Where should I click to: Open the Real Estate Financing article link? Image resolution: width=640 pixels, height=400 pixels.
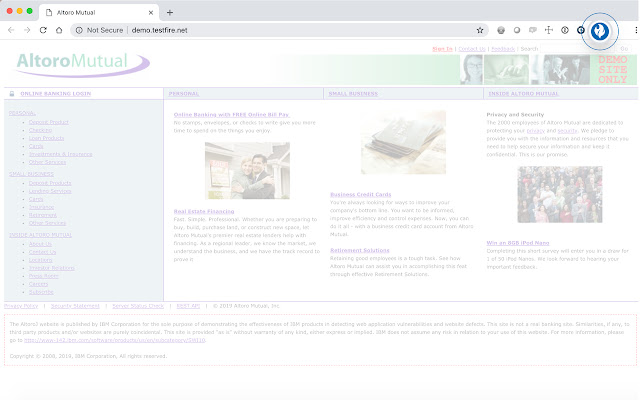(x=204, y=211)
